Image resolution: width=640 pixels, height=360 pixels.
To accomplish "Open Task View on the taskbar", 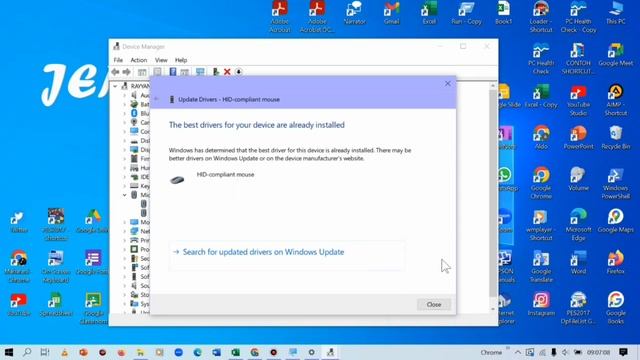I will 45,352.
